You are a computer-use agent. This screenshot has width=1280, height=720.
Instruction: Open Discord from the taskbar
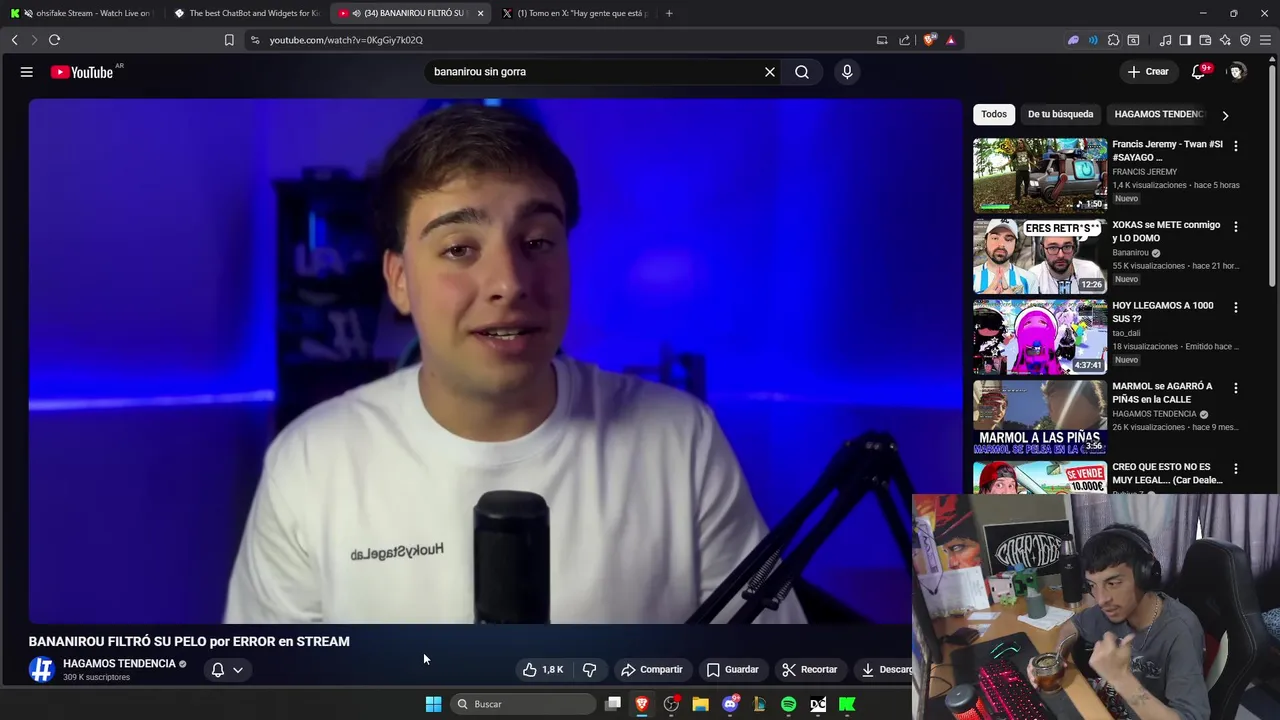(730, 704)
